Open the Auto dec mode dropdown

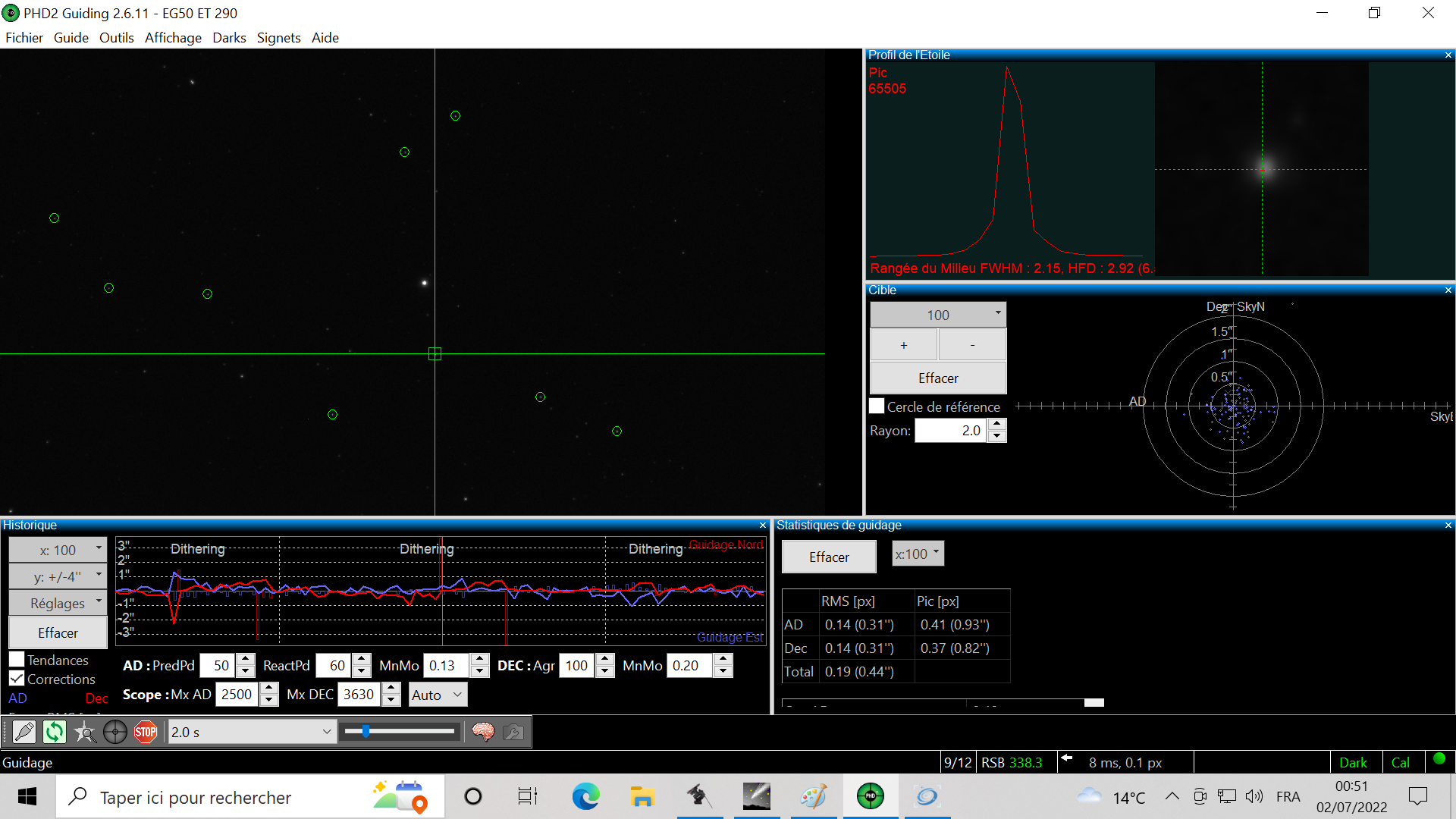[438, 695]
